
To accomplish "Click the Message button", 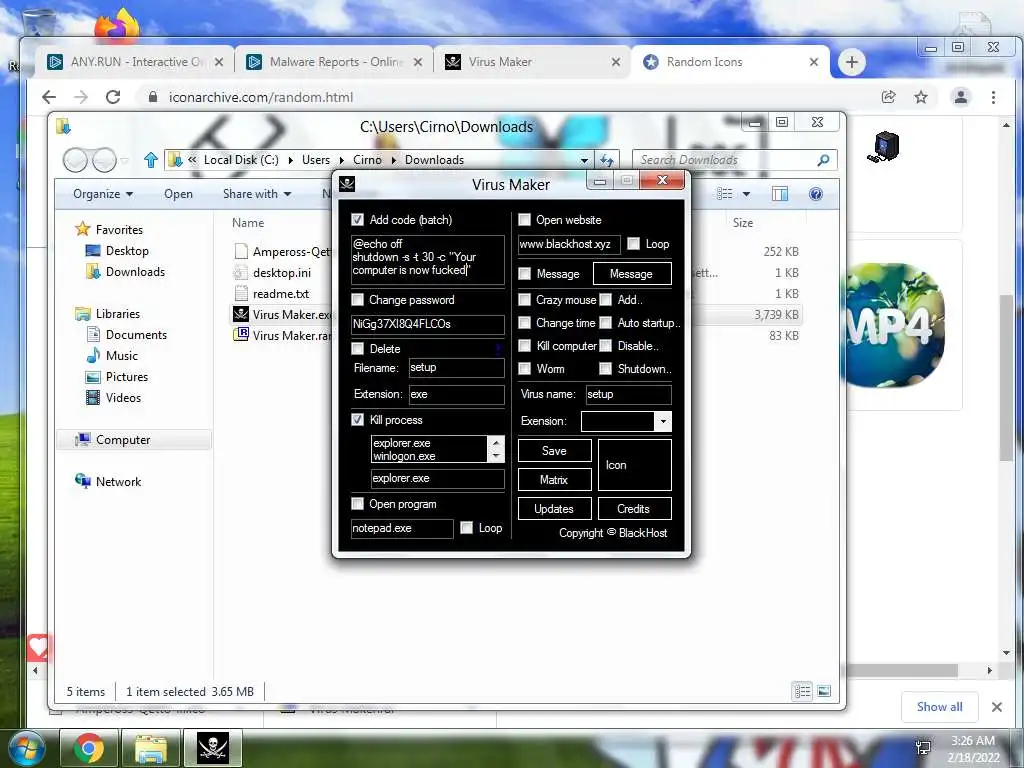I will (x=632, y=274).
